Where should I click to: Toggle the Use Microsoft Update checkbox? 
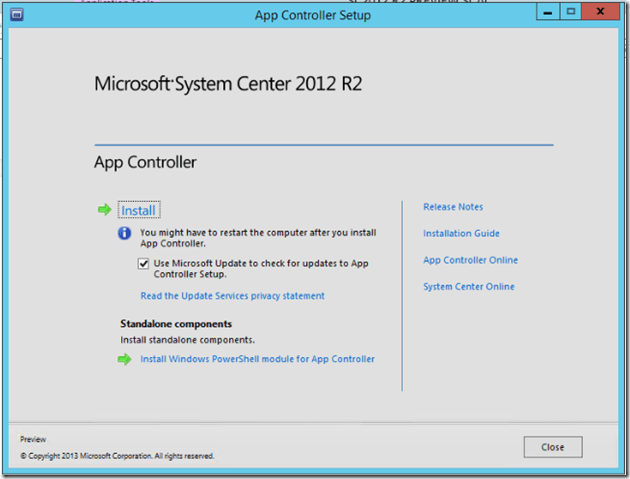point(145,264)
